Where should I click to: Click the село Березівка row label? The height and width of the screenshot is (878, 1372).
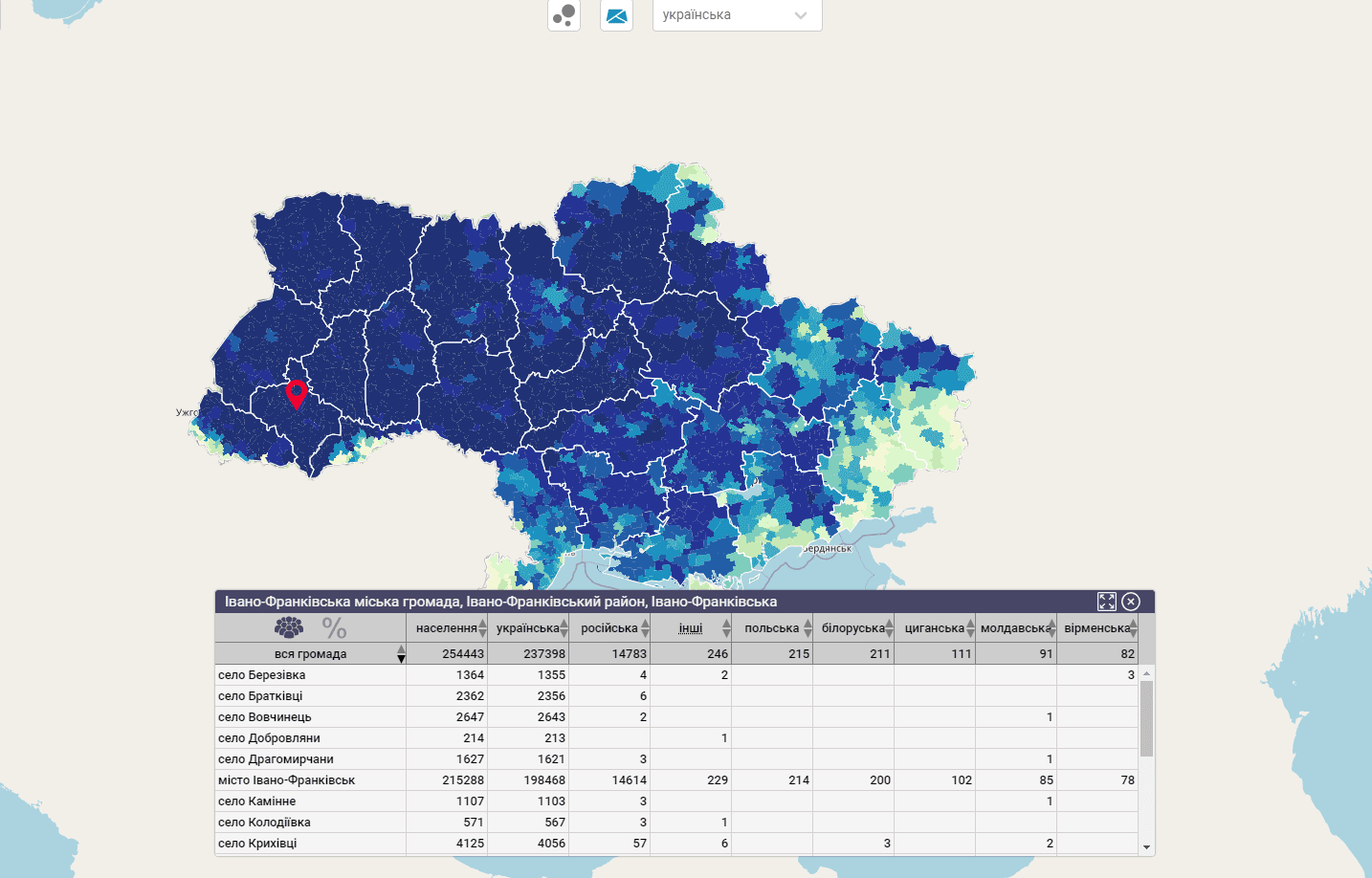(x=262, y=675)
